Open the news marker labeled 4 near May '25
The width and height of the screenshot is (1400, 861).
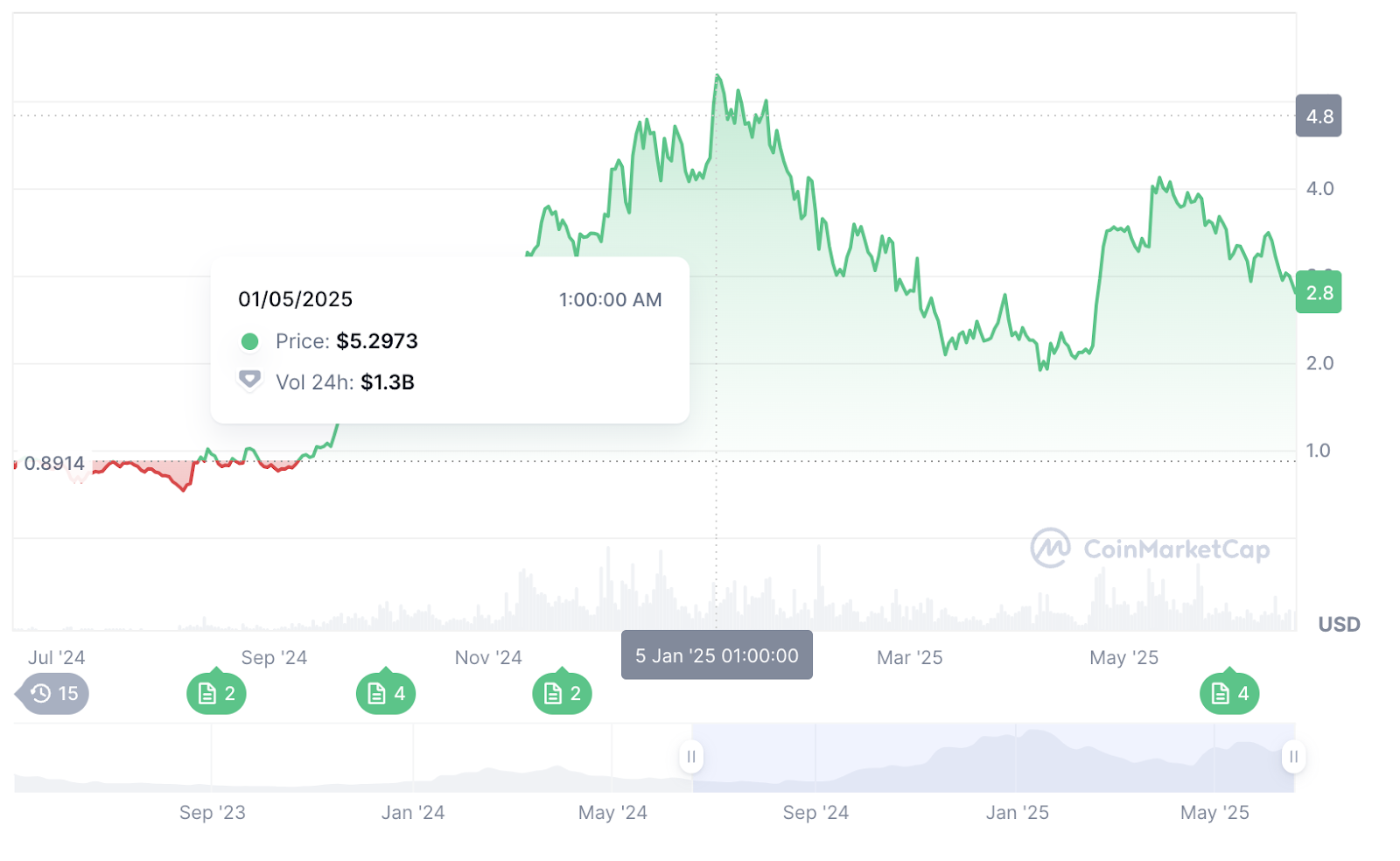pyautogui.click(x=1229, y=692)
